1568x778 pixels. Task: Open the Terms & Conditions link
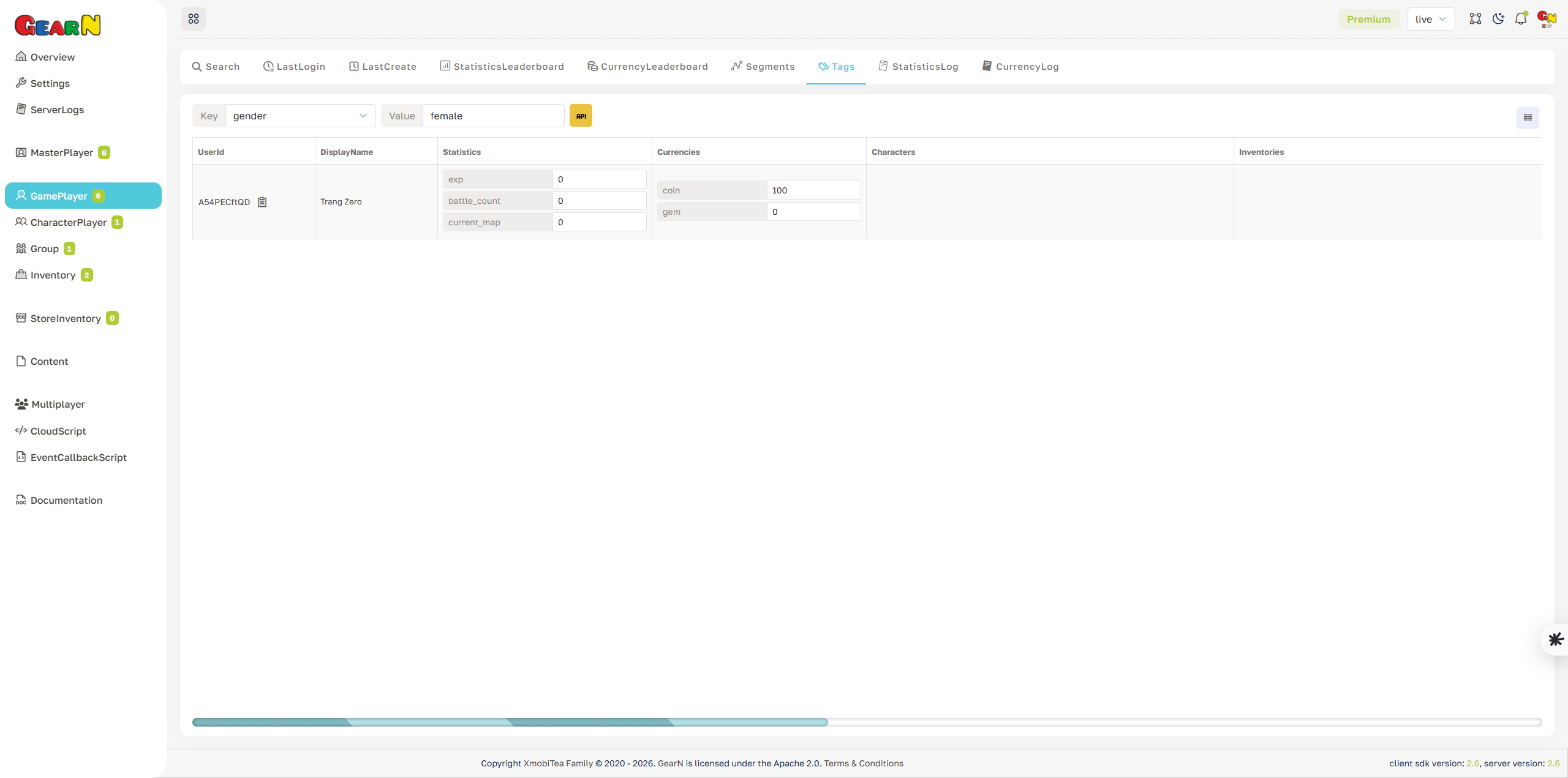tap(864, 763)
